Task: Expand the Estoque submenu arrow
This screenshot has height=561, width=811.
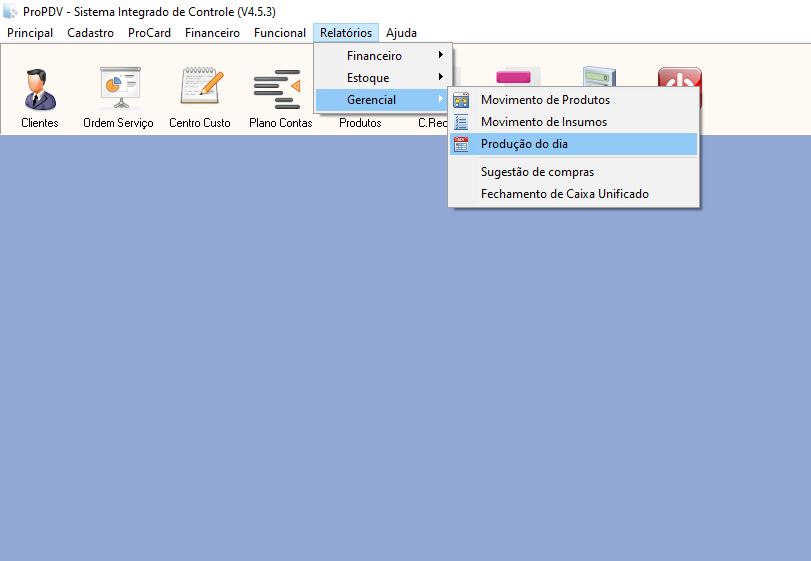Action: [x=441, y=77]
